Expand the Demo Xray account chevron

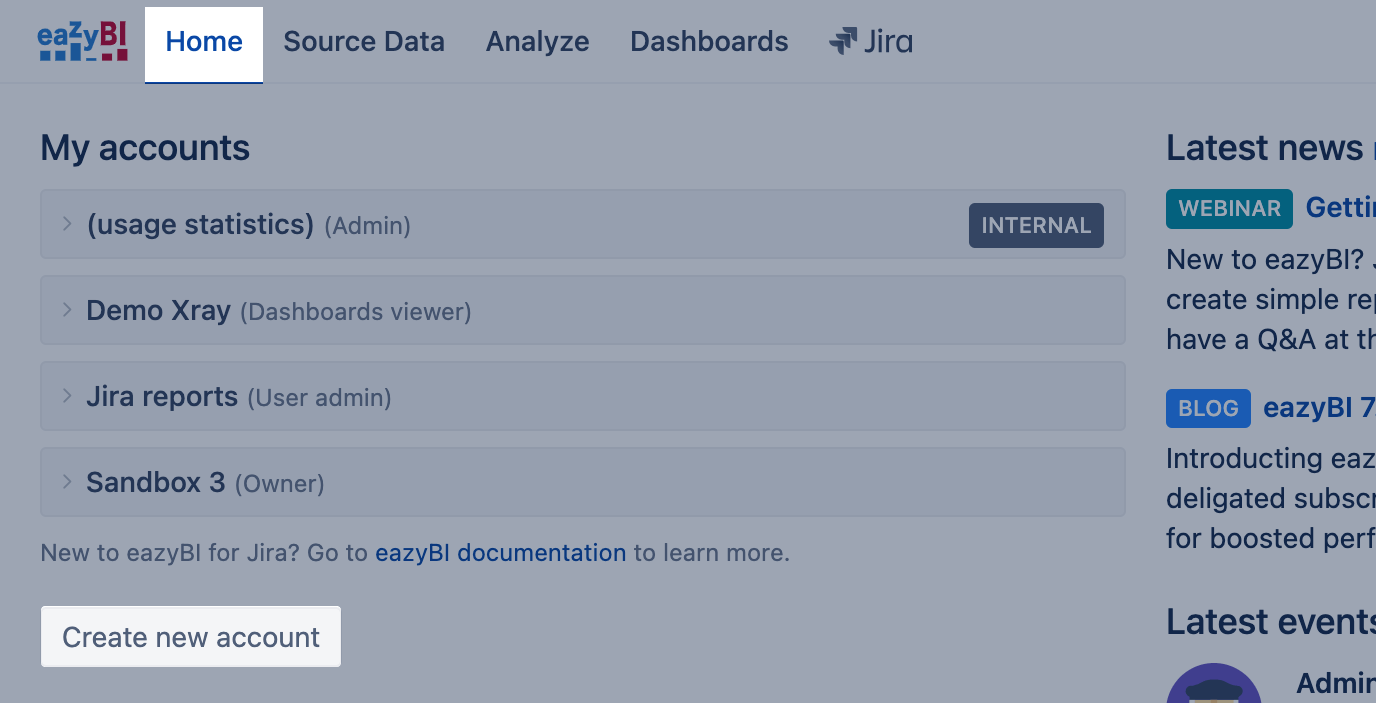point(67,310)
